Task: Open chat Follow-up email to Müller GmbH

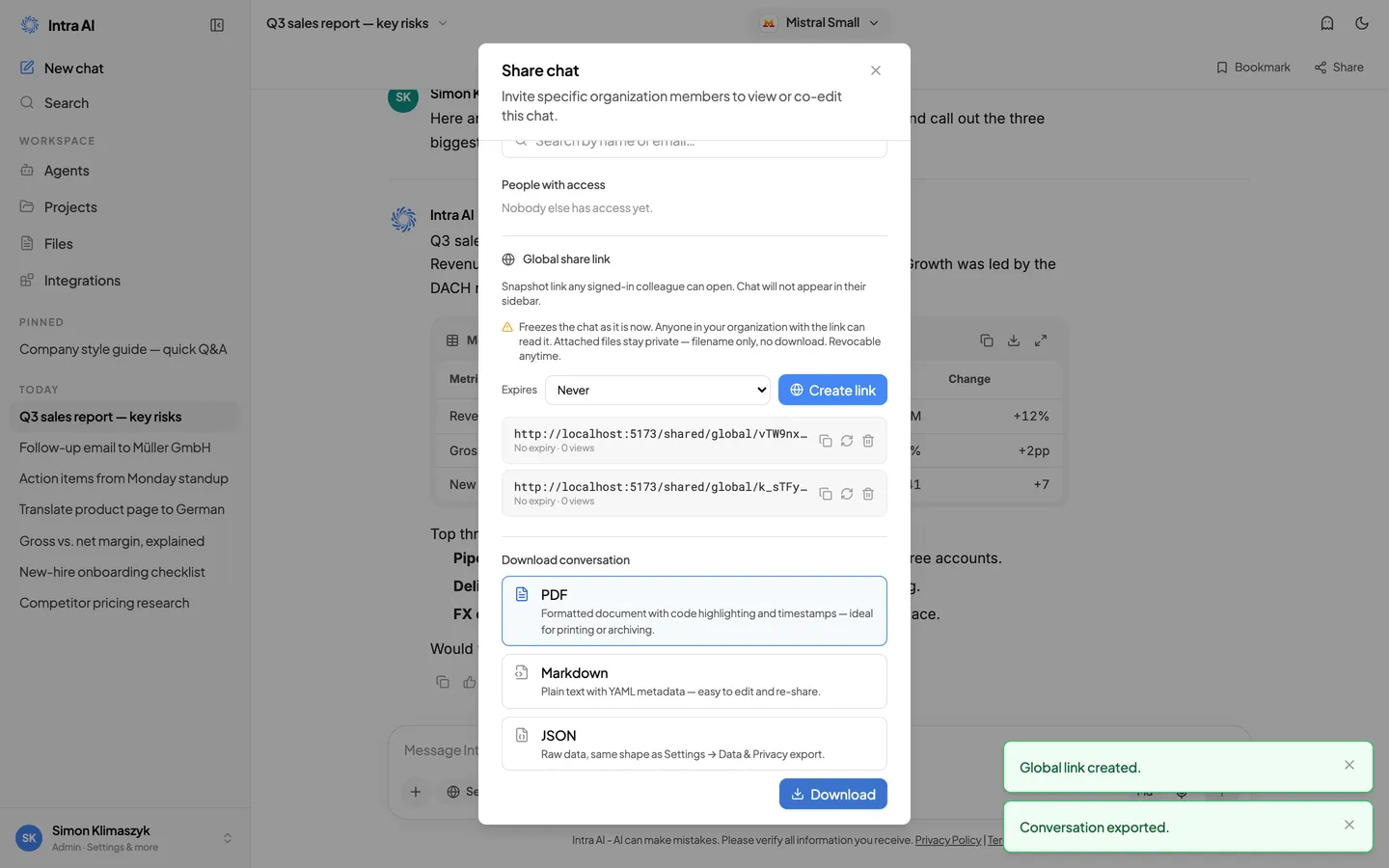Action: click(x=125, y=448)
